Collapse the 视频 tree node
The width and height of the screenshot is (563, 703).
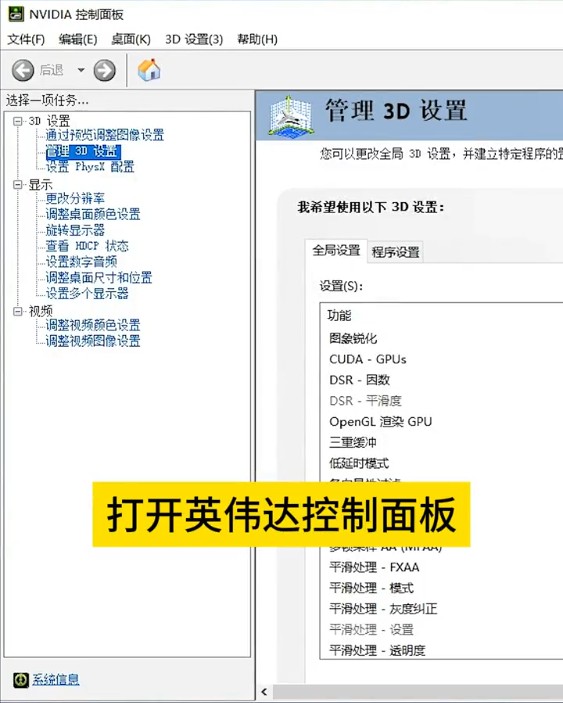pos(18,311)
